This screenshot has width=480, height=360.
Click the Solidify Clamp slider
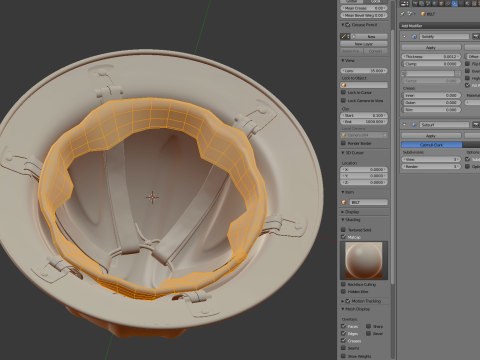(x=431, y=64)
